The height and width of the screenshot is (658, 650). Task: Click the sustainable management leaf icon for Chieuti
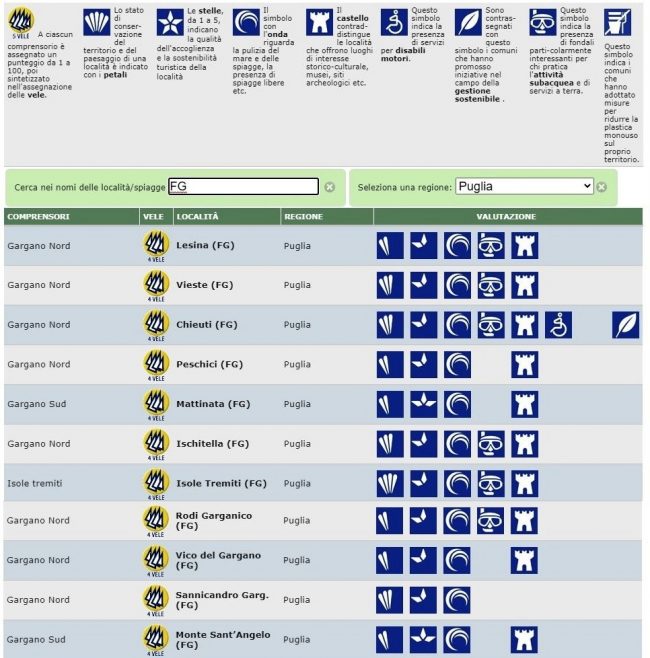625,325
